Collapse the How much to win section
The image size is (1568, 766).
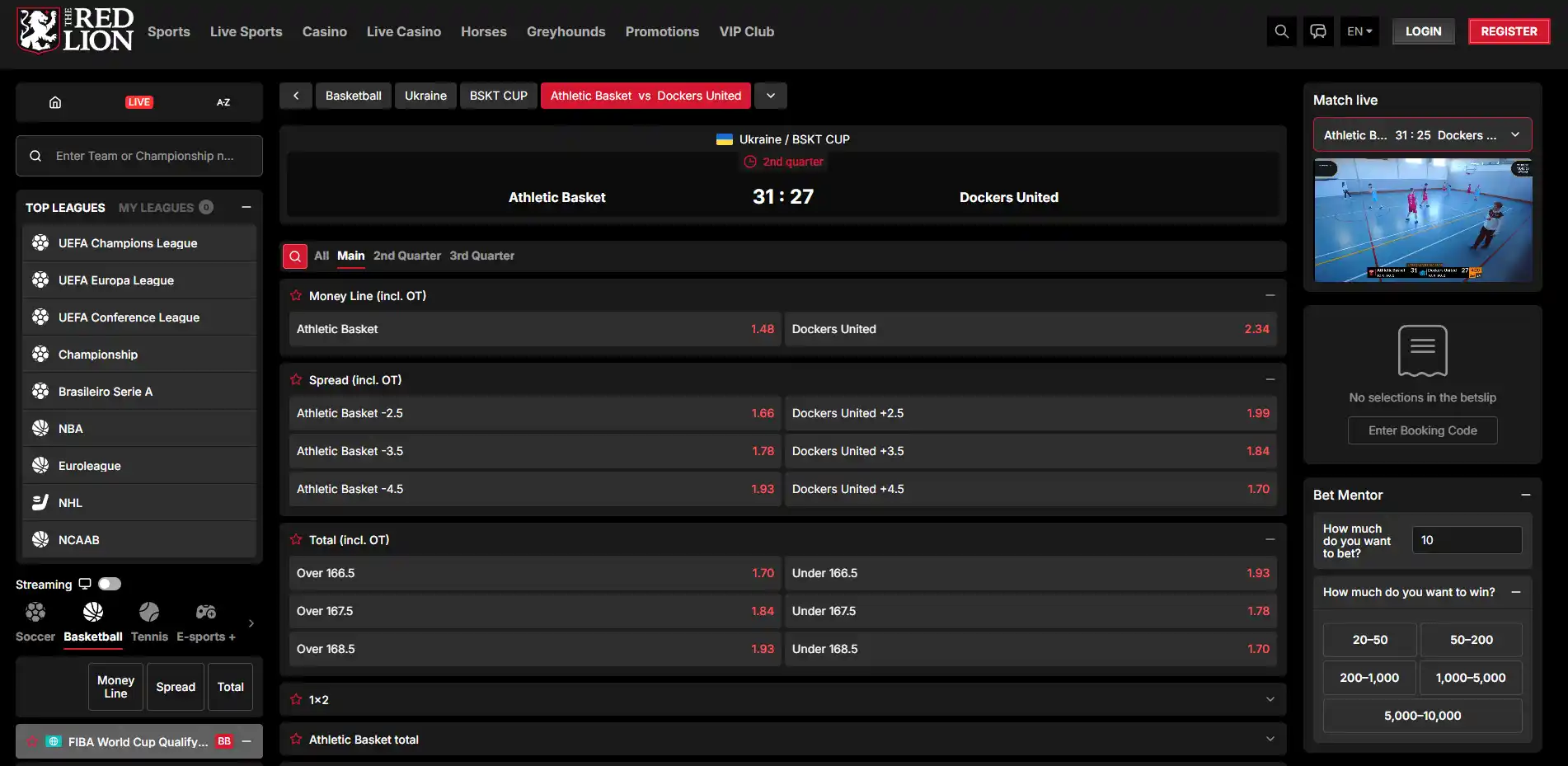pyautogui.click(x=1516, y=592)
